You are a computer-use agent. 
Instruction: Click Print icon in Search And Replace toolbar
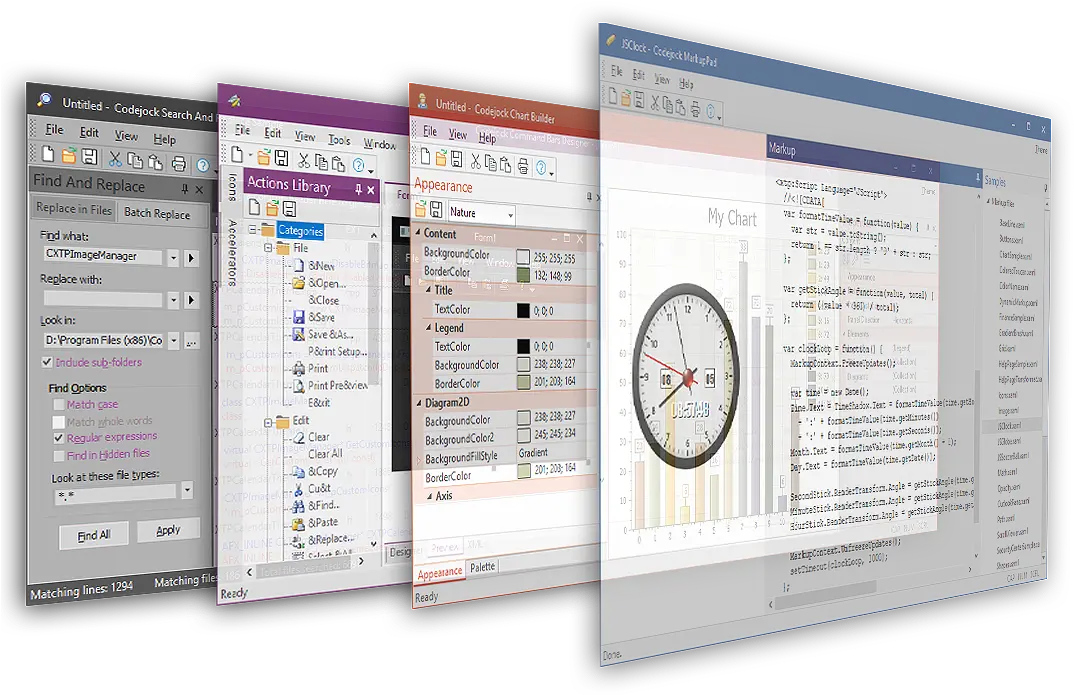pyautogui.click(x=178, y=163)
